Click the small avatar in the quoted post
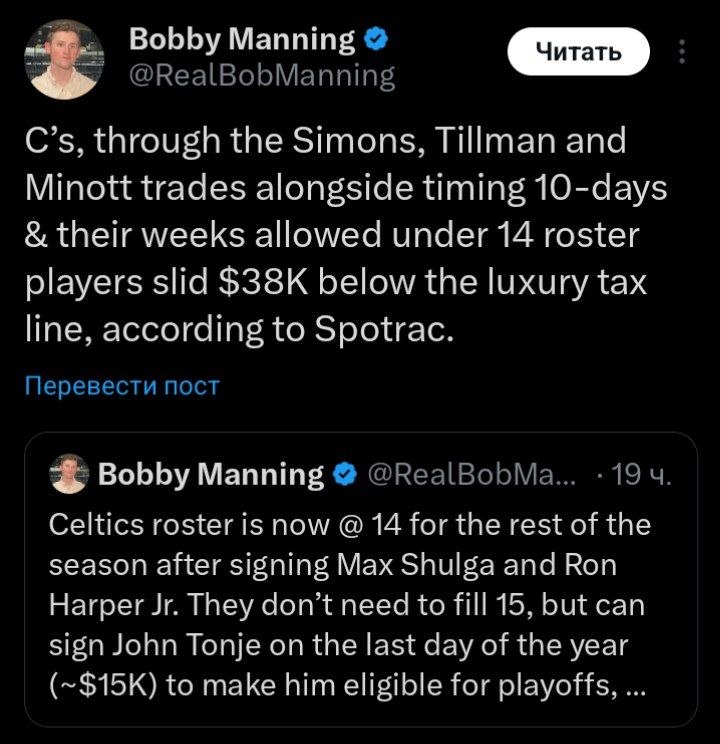Image resolution: width=720 pixels, height=744 pixels. coord(70,475)
